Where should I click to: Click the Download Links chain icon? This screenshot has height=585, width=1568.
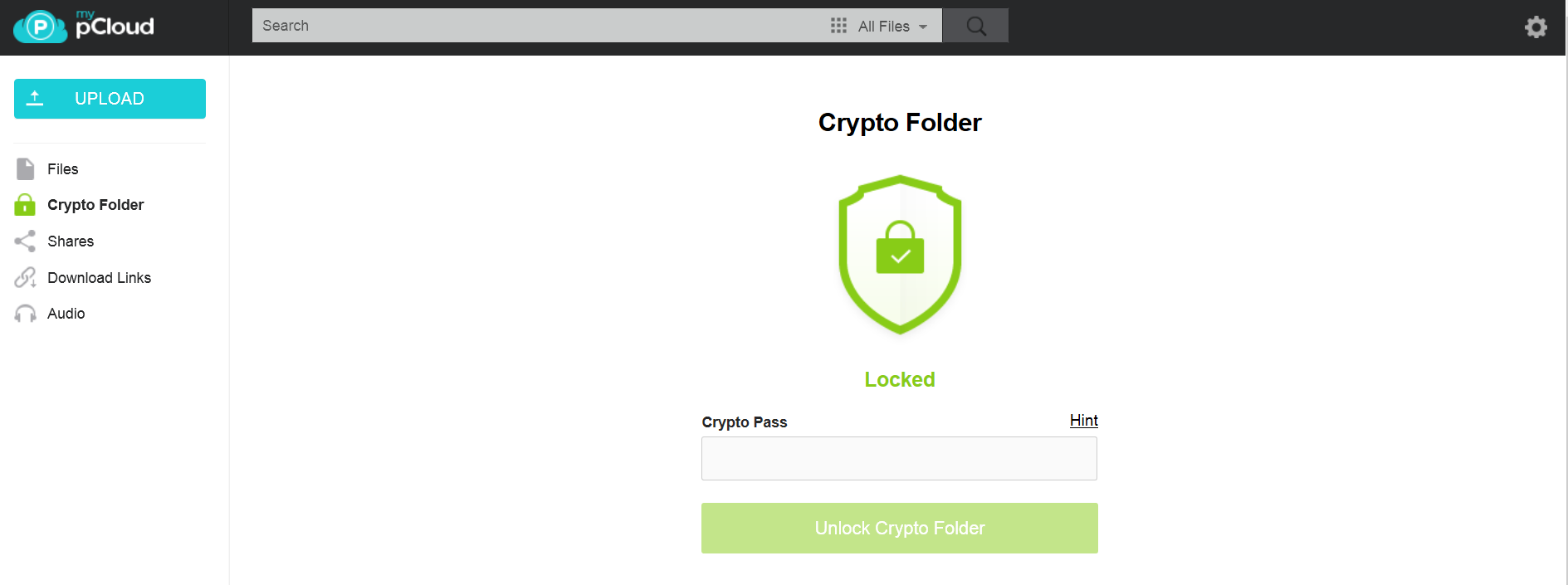tap(25, 277)
